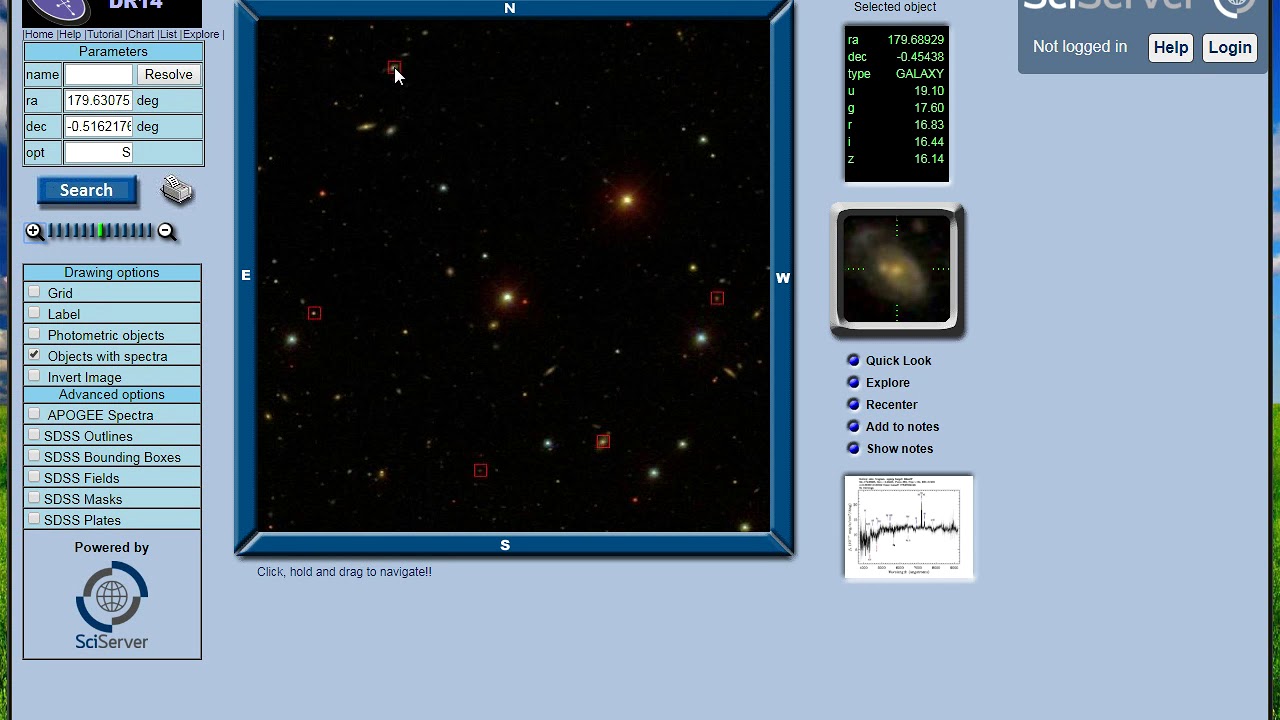The image size is (1280, 720).
Task: Click the Explore link under thumbnail
Action: pyautogui.click(x=888, y=382)
